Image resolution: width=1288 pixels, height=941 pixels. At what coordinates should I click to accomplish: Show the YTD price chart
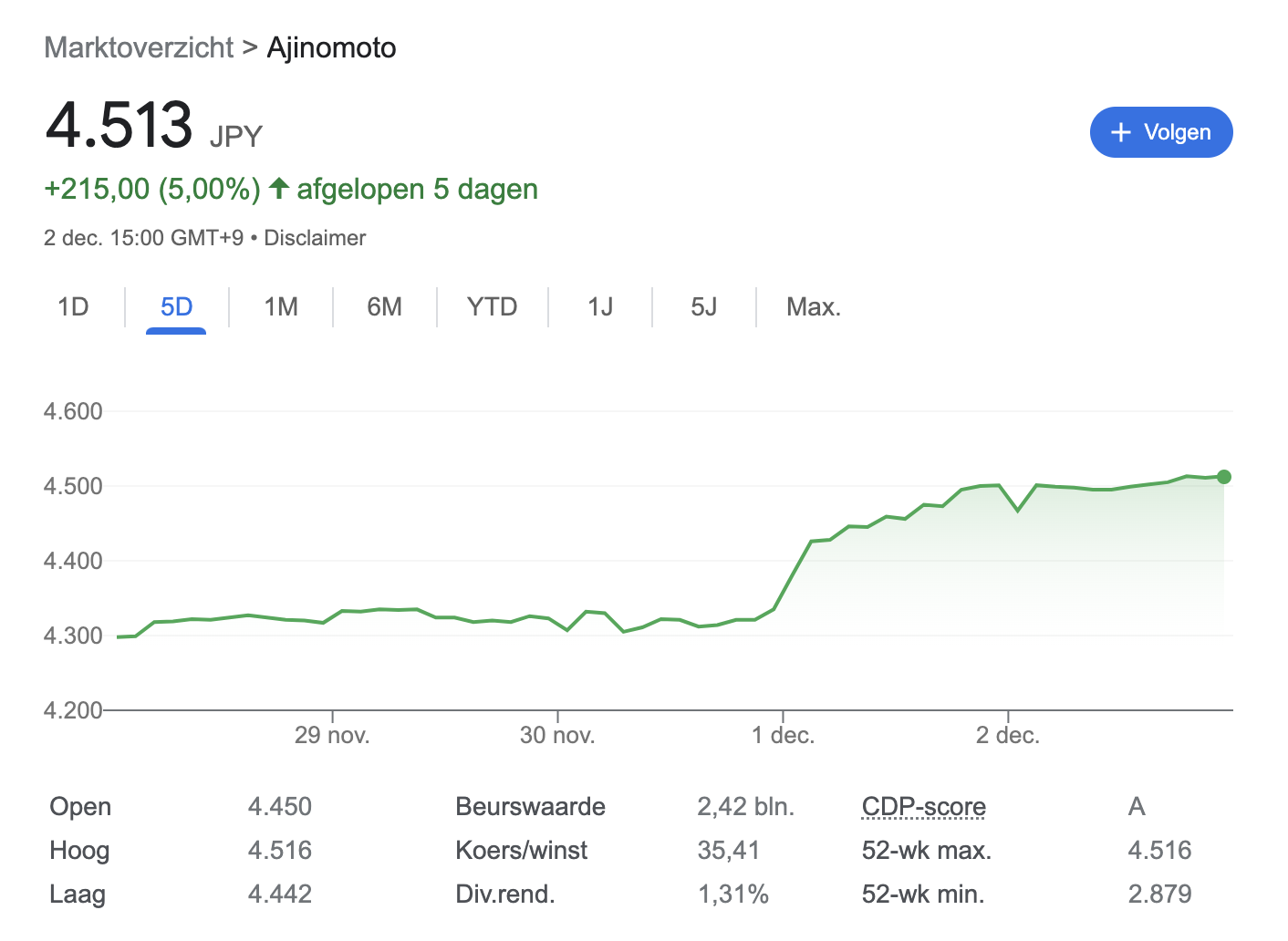tap(492, 306)
